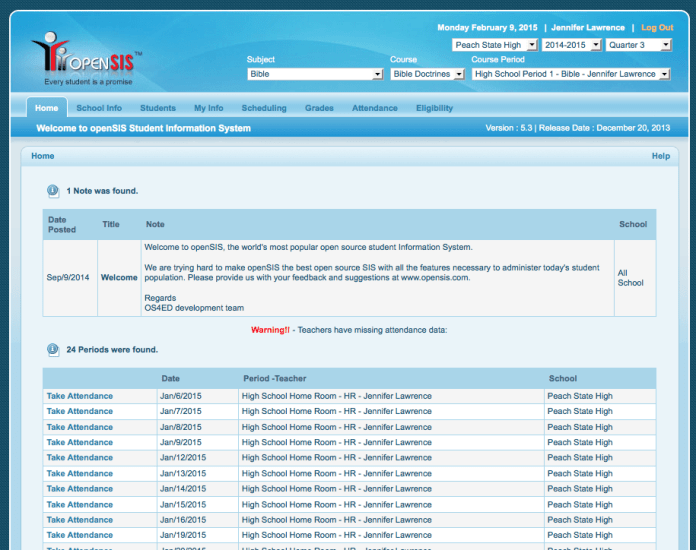Take Attendance for Jan/8/2015
Screen dimensions: 696x550
tap(80, 427)
